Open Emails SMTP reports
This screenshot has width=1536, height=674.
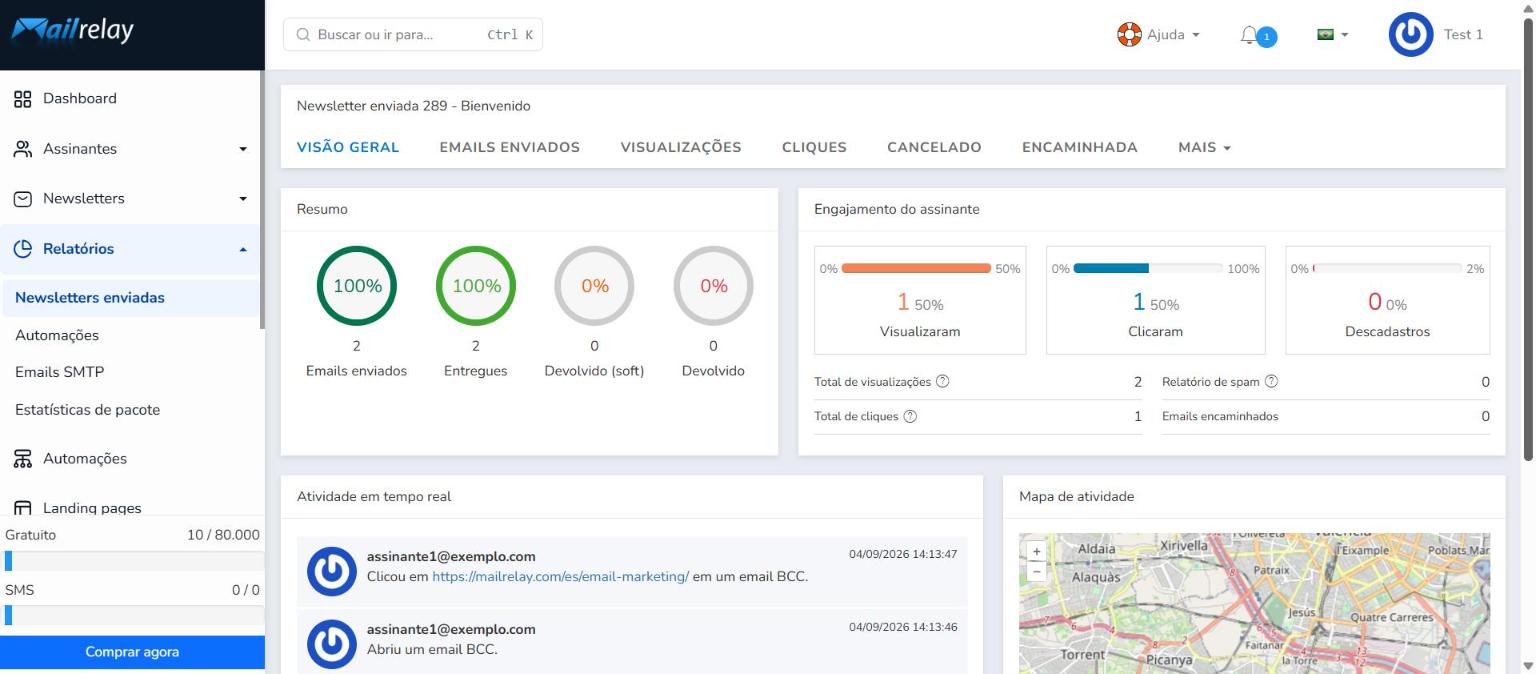(60, 372)
